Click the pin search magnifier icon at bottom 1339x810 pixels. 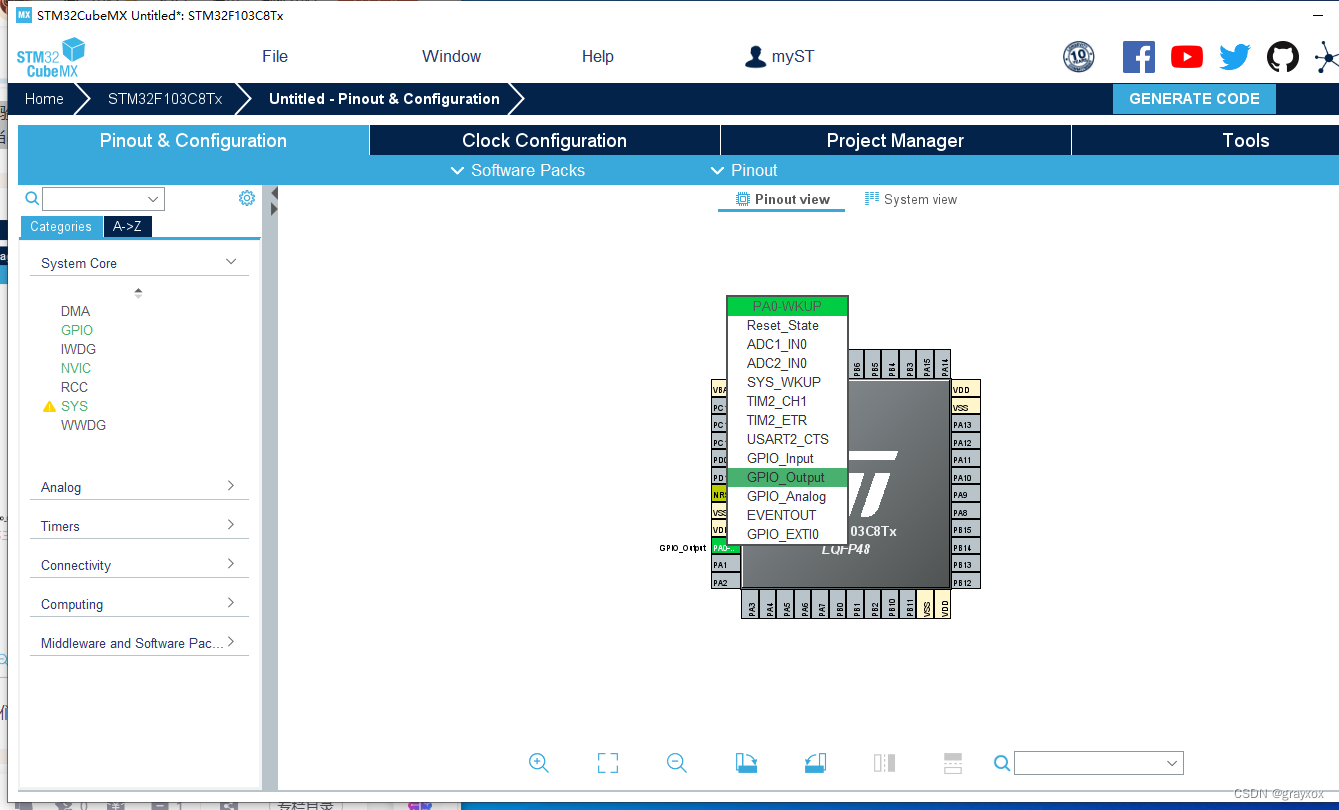click(x=1002, y=763)
